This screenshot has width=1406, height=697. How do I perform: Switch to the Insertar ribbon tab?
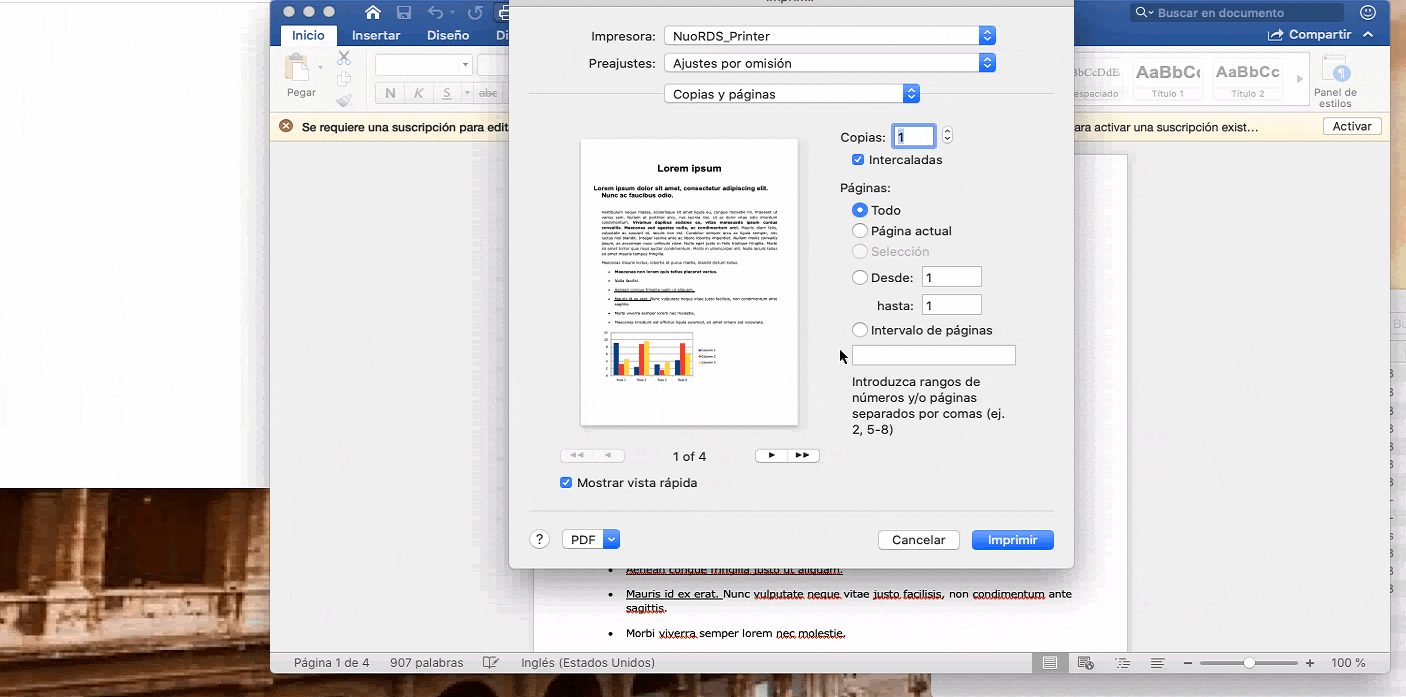376,34
